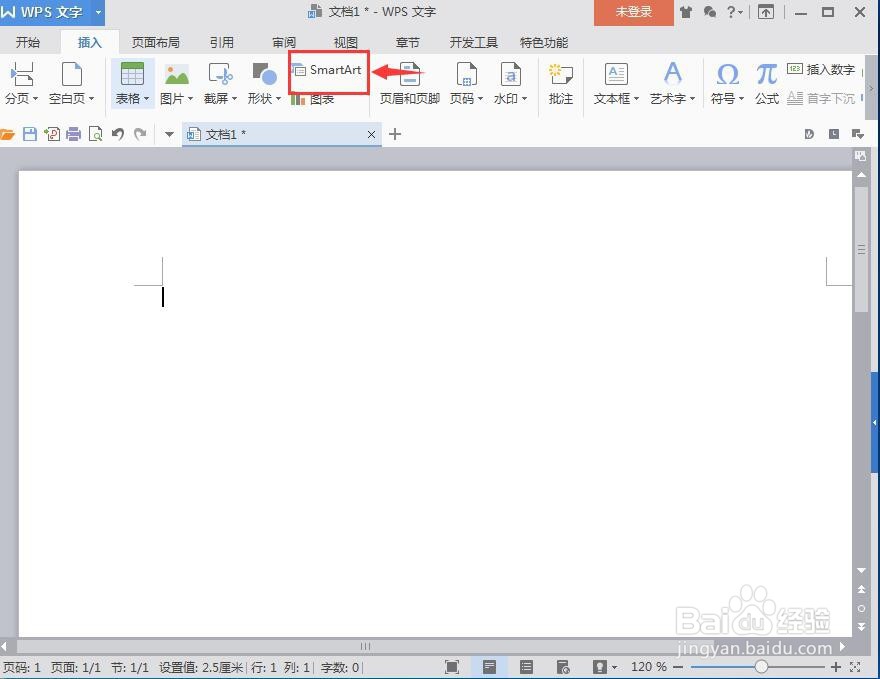Open file folder icon in quick toolbar

coord(7,134)
